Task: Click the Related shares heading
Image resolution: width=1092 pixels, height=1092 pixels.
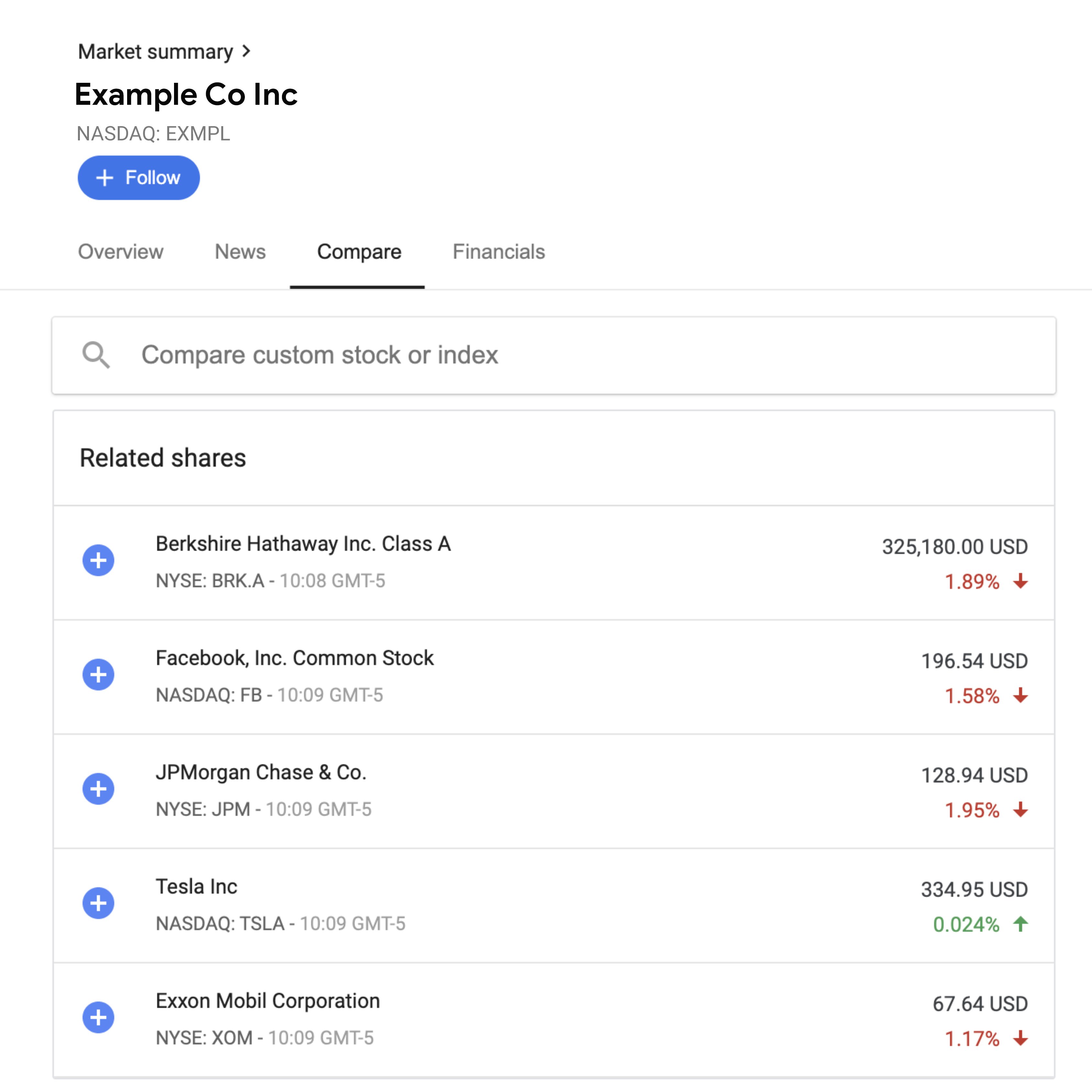Action: [x=163, y=458]
